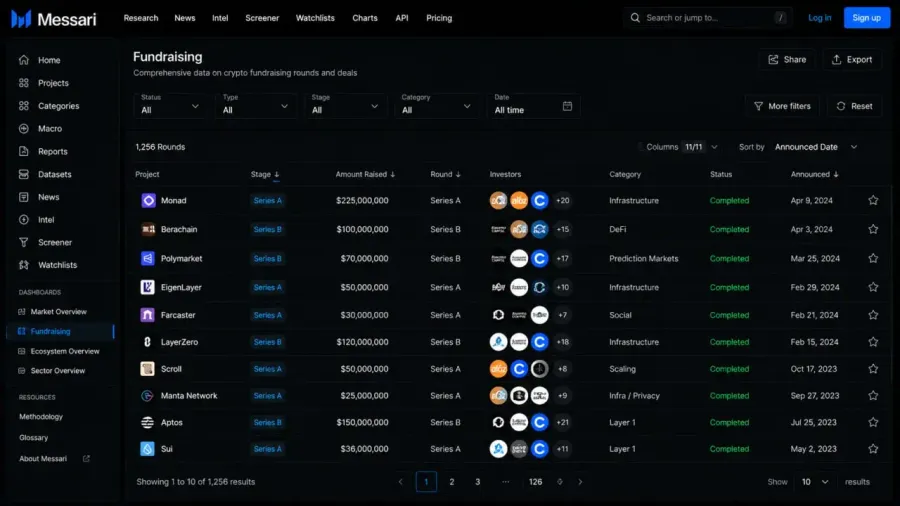This screenshot has height=506, width=900.
Task: Open Reports in the sidebar
Action: pyautogui.click(x=44, y=151)
